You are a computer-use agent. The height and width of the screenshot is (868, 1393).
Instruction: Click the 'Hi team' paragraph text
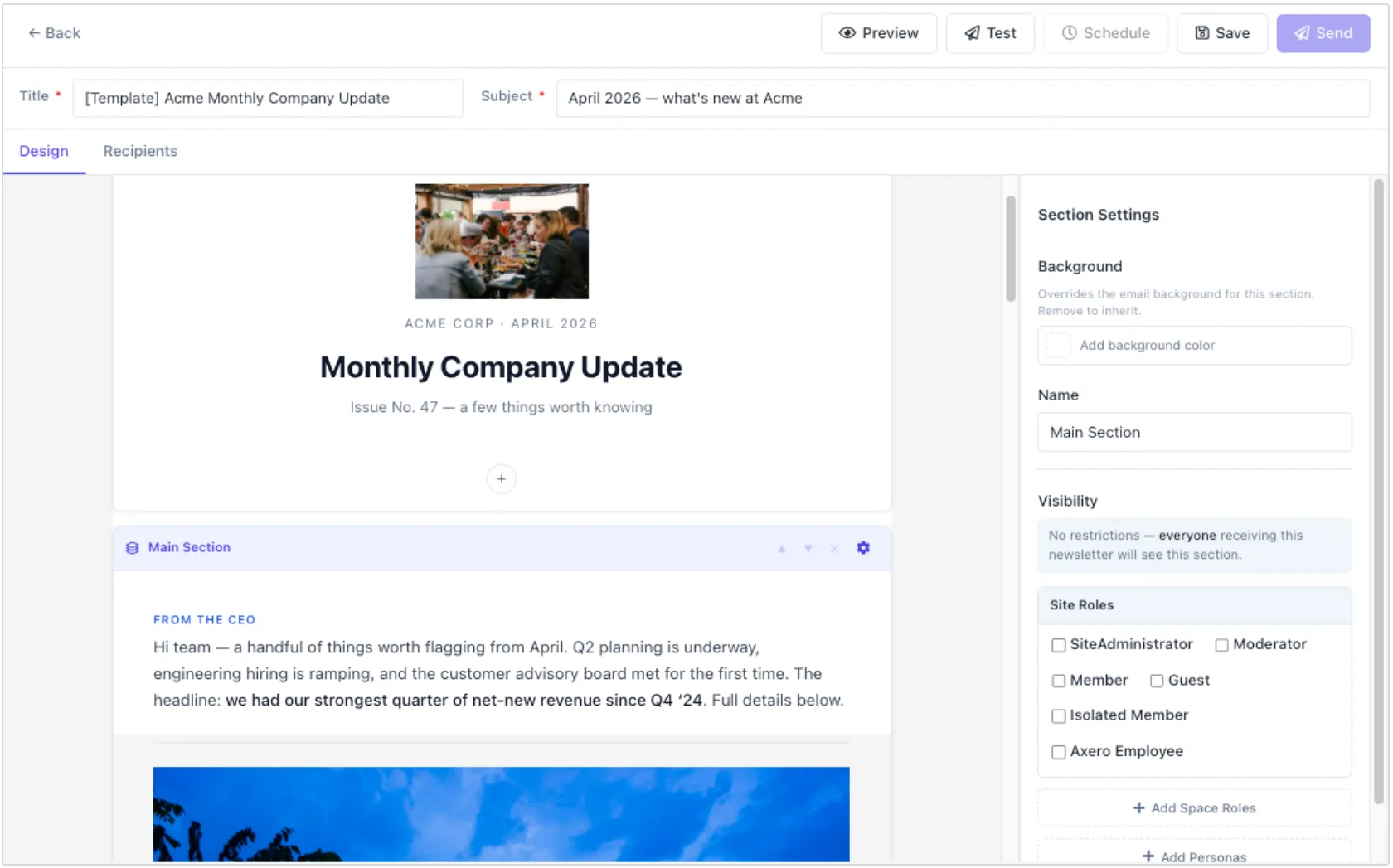498,673
